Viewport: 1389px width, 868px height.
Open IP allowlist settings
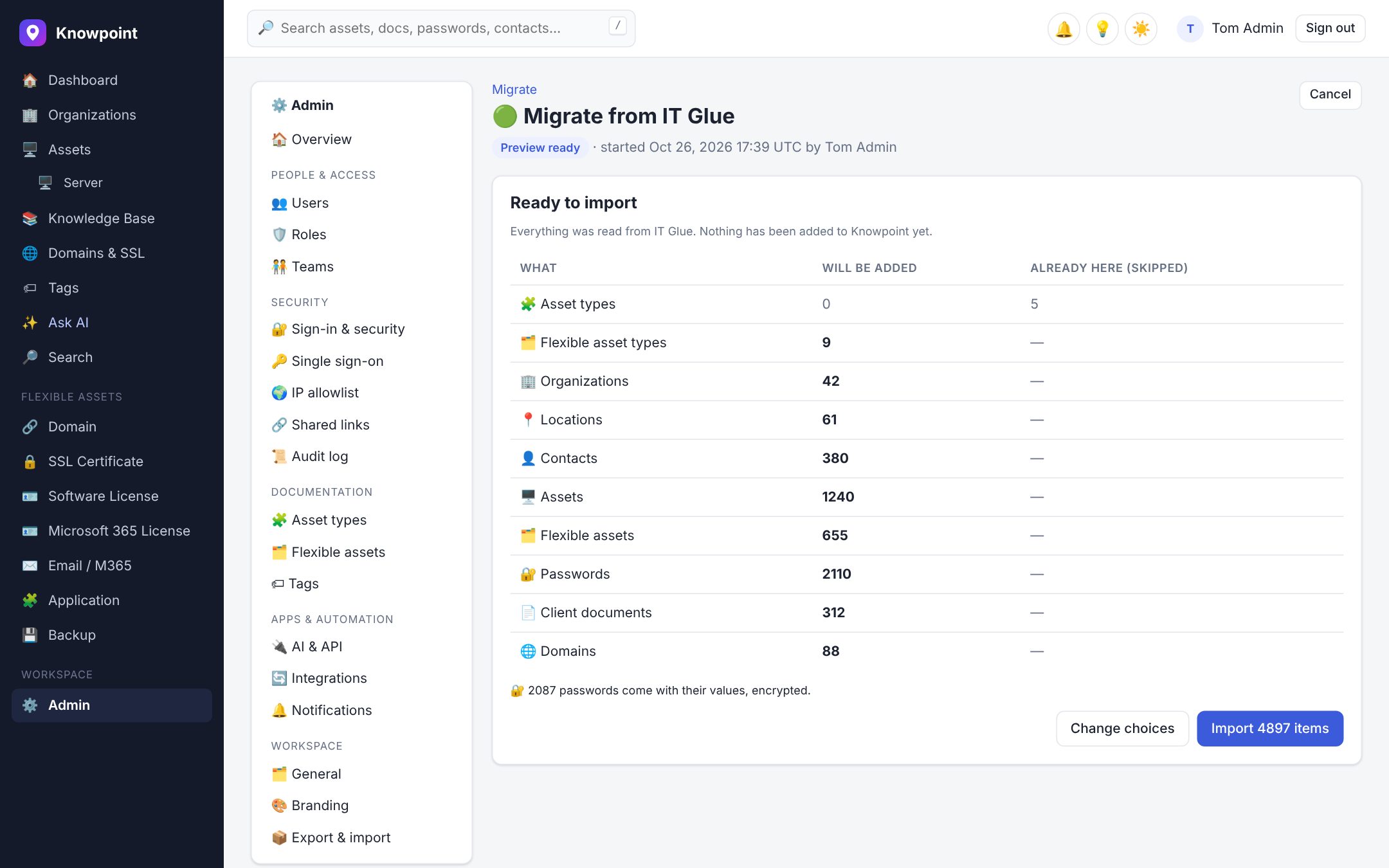(361, 393)
